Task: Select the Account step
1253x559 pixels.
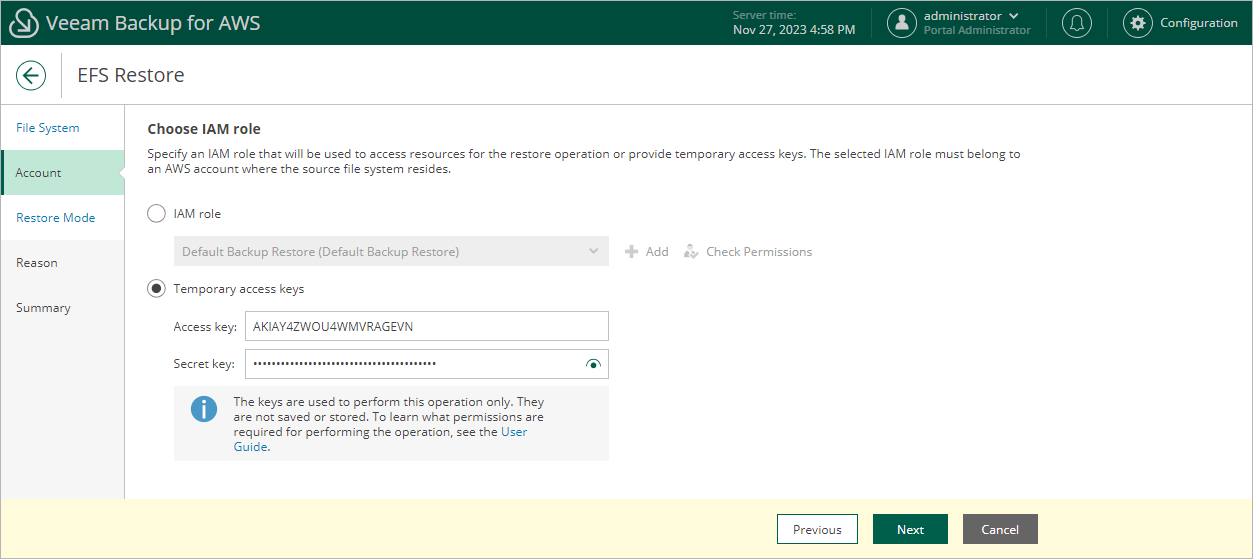Action: point(62,173)
